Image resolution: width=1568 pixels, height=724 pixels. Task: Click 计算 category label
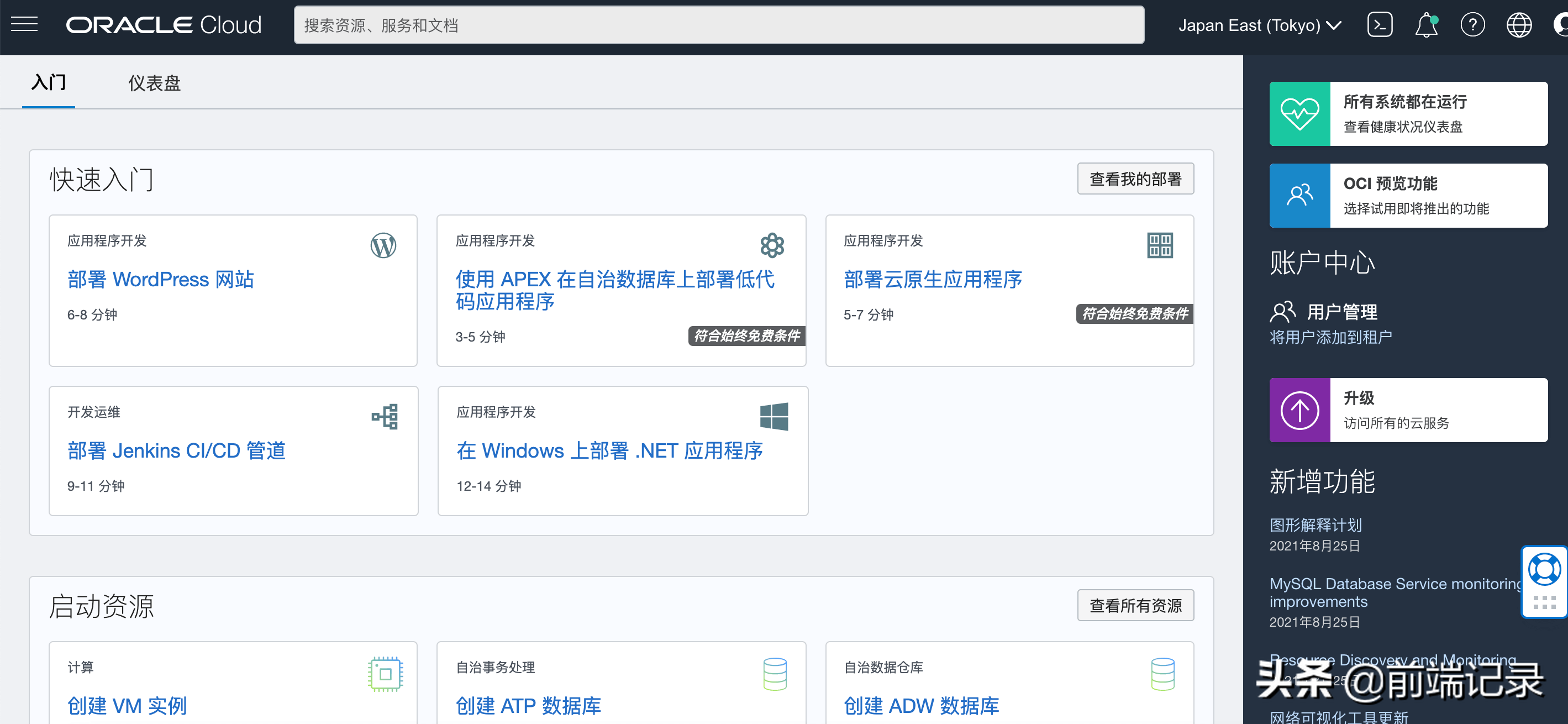(x=80, y=668)
